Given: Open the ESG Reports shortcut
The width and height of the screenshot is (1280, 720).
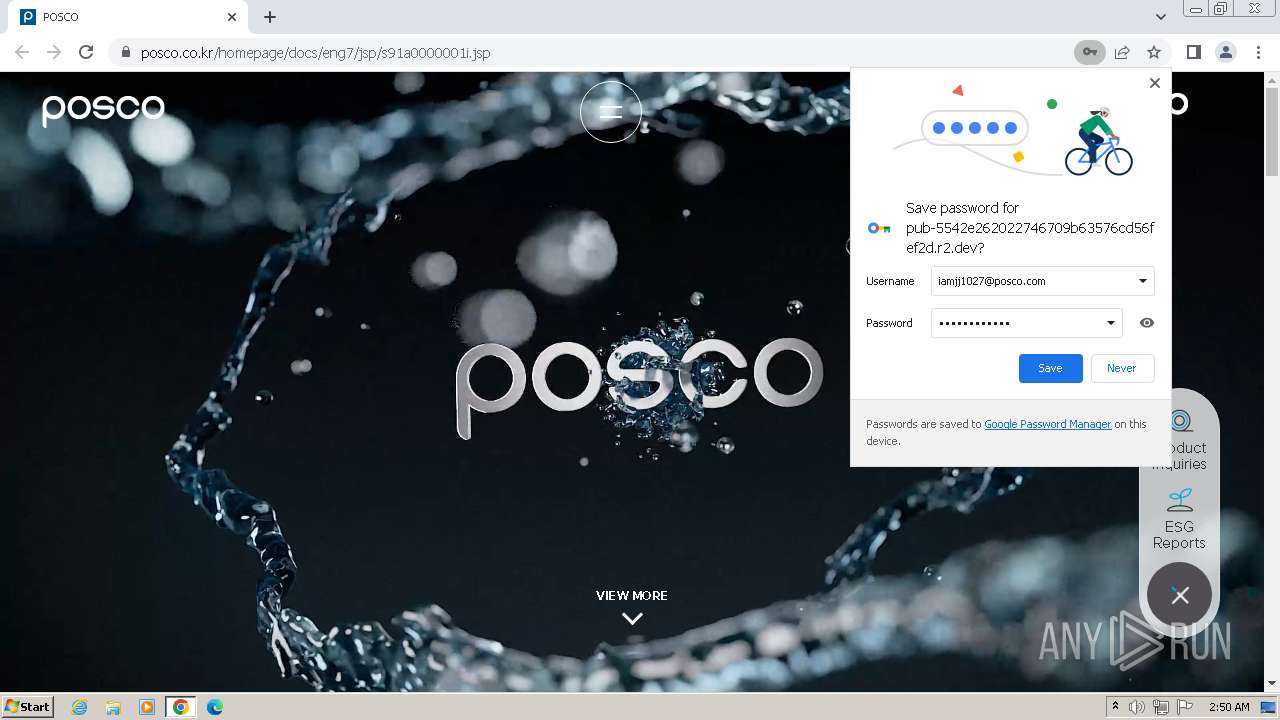Looking at the screenshot, I should (1179, 519).
